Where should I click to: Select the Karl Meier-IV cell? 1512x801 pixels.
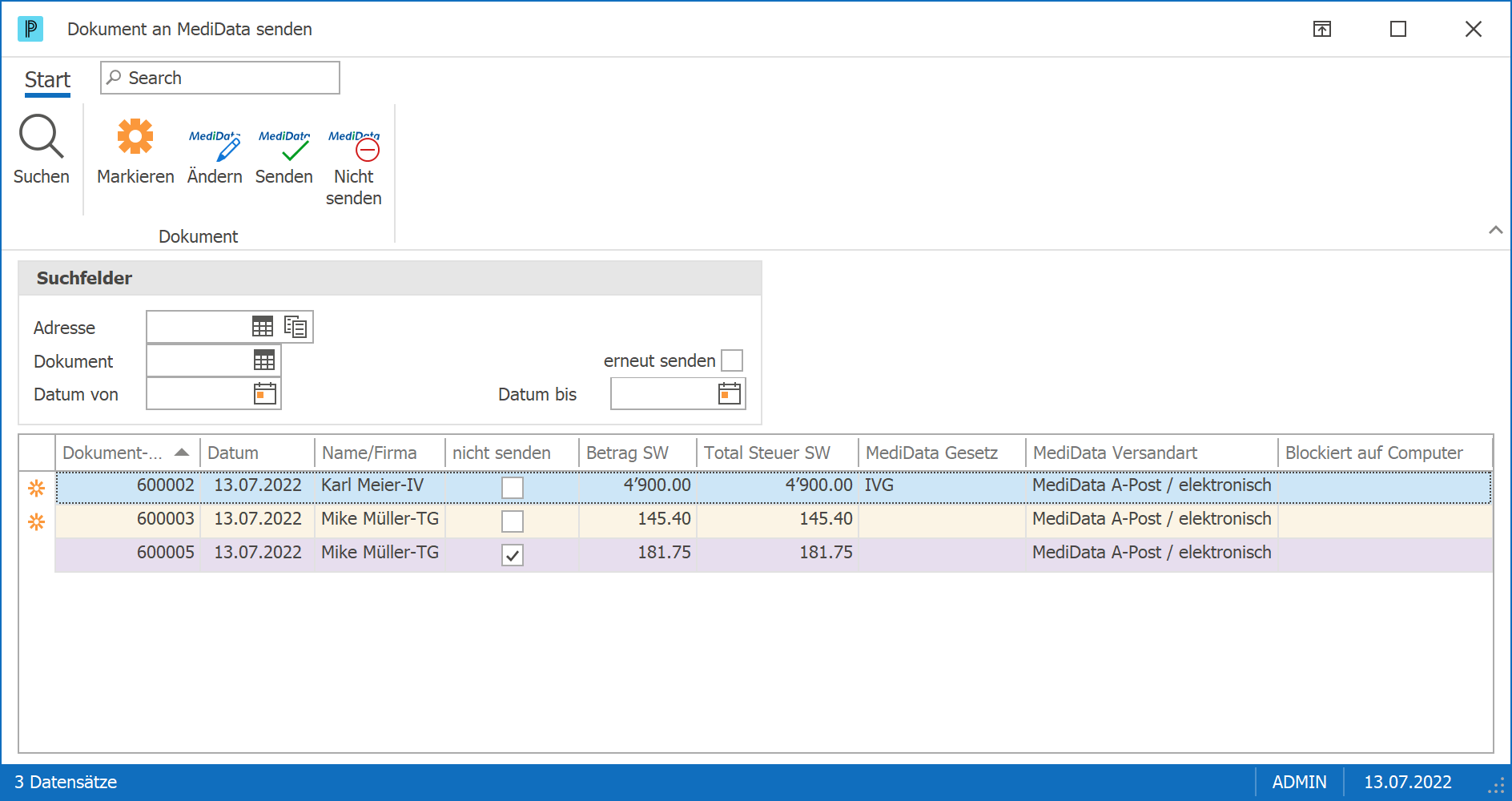coord(380,485)
